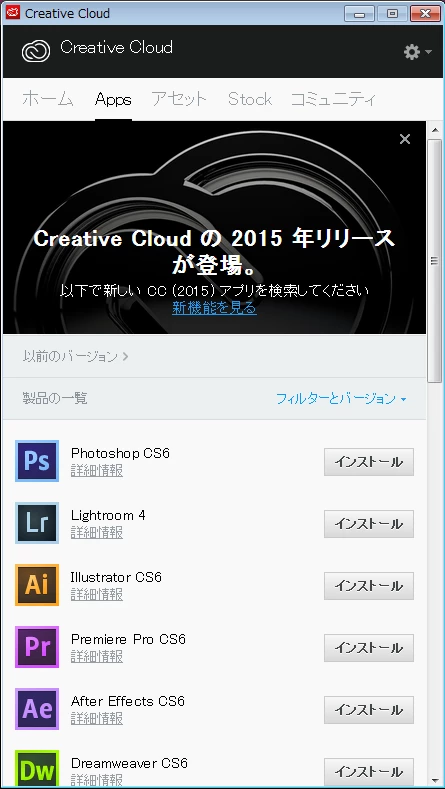Click the 新機能を見る link
The width and height of the screenshot is (445, 789).
click(x=214, y=307)
